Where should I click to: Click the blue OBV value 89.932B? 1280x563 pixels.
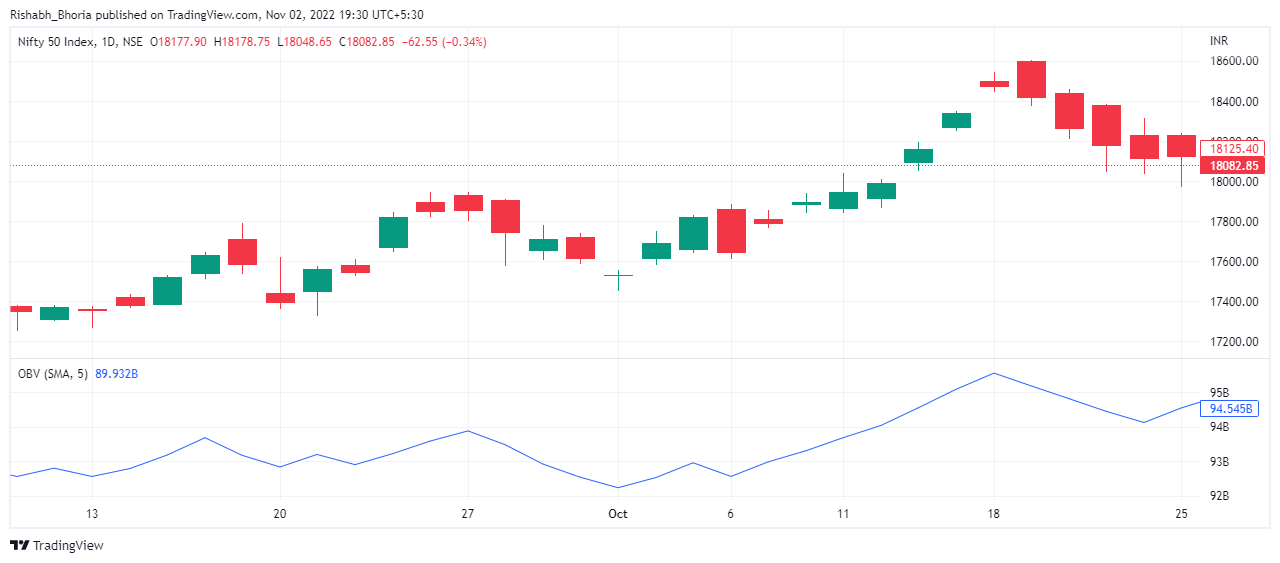(116, 374)
